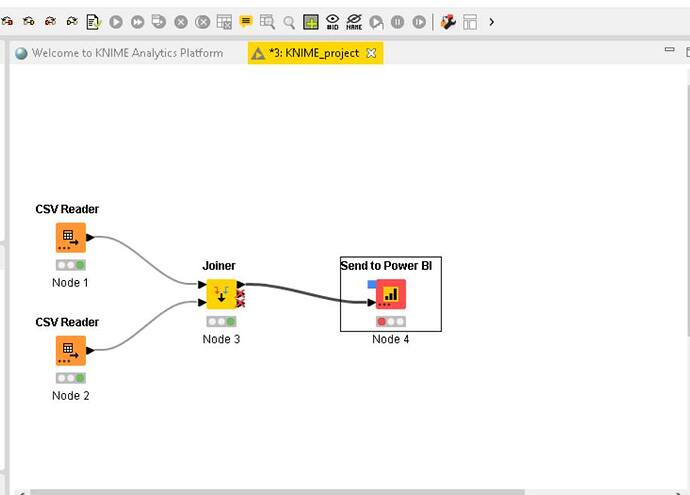Click the Node 1 label text
The width and height of the screenshot is (690, 495).
[70, 282]
